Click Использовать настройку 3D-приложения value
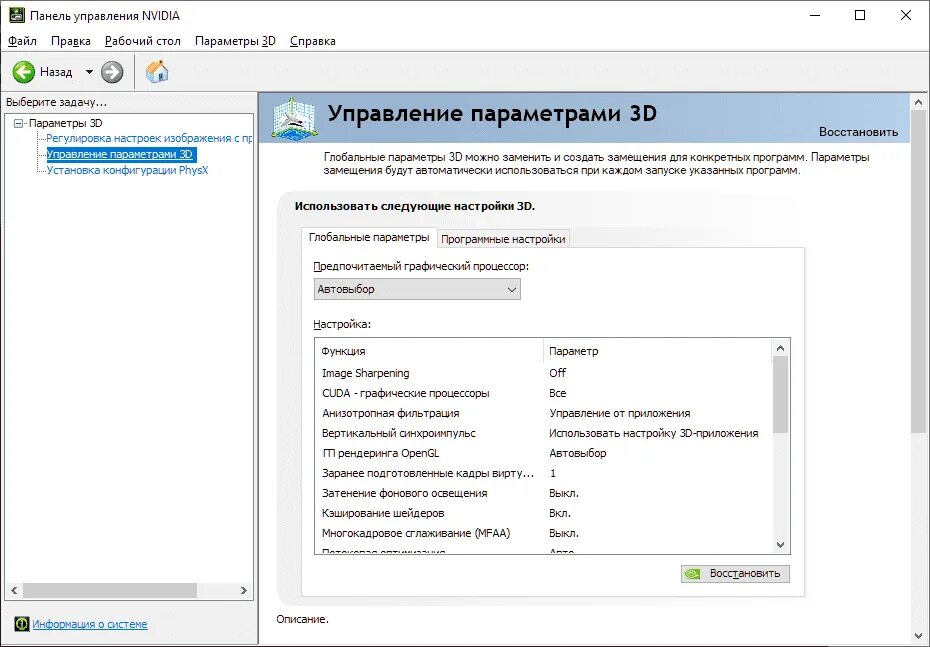Viewport: 930px width, 647px height. pyautogui.click(x=654, y=433)
